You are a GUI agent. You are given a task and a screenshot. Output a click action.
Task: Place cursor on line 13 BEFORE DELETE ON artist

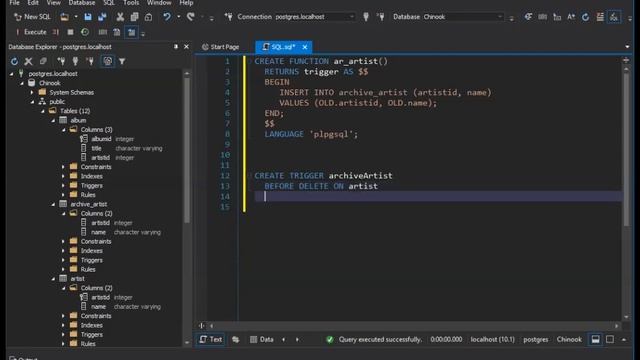[321, 186]
